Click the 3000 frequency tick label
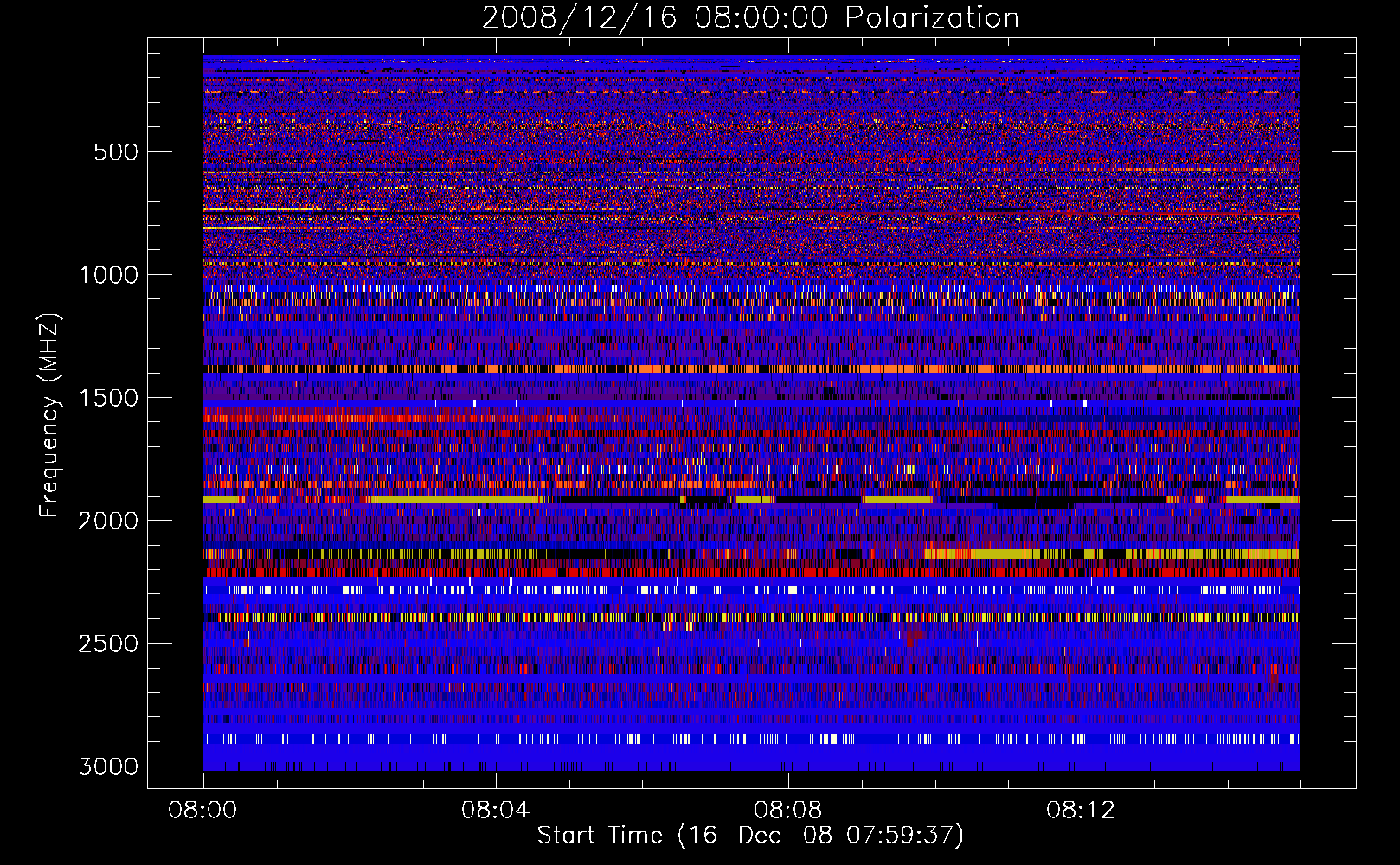Viewport: 1400px width, 865px height. tap(109, 766)
